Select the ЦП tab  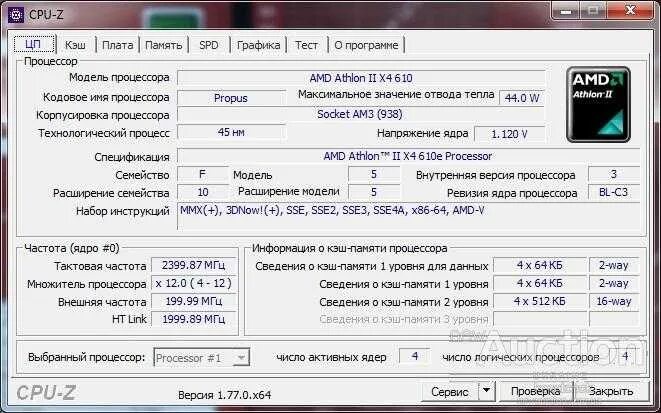click(x=34, y=44)
